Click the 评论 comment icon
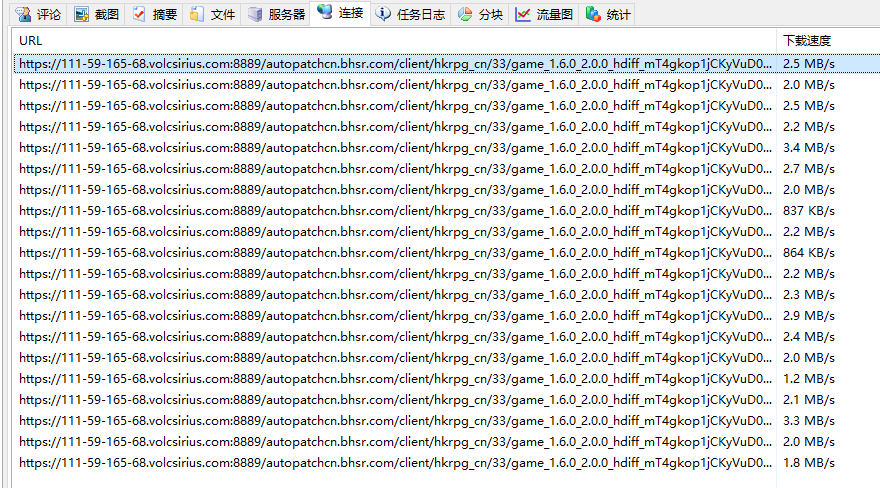 click(24, 15)
